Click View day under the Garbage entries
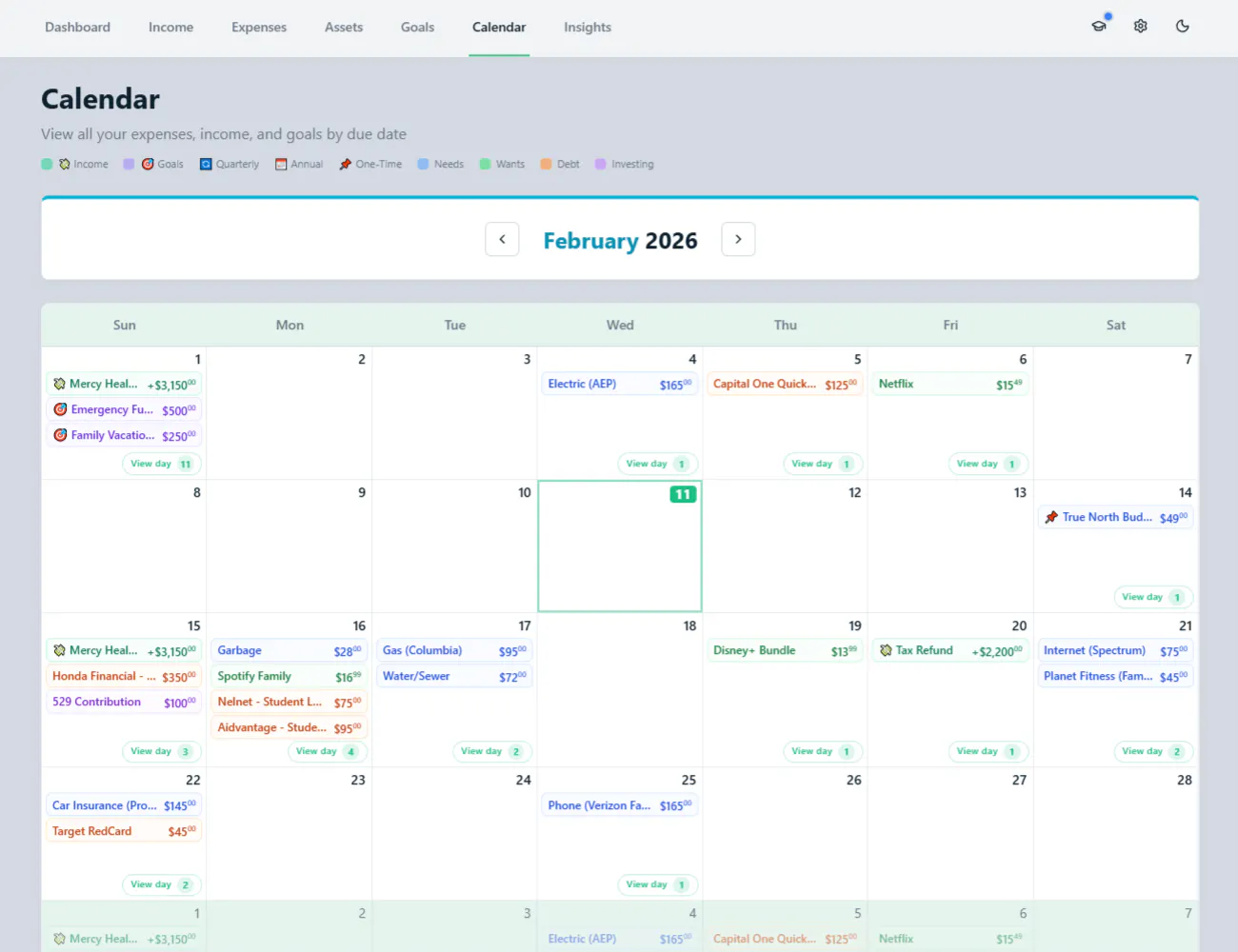This screenshot has height=952, width=1238. click(328, 751)
